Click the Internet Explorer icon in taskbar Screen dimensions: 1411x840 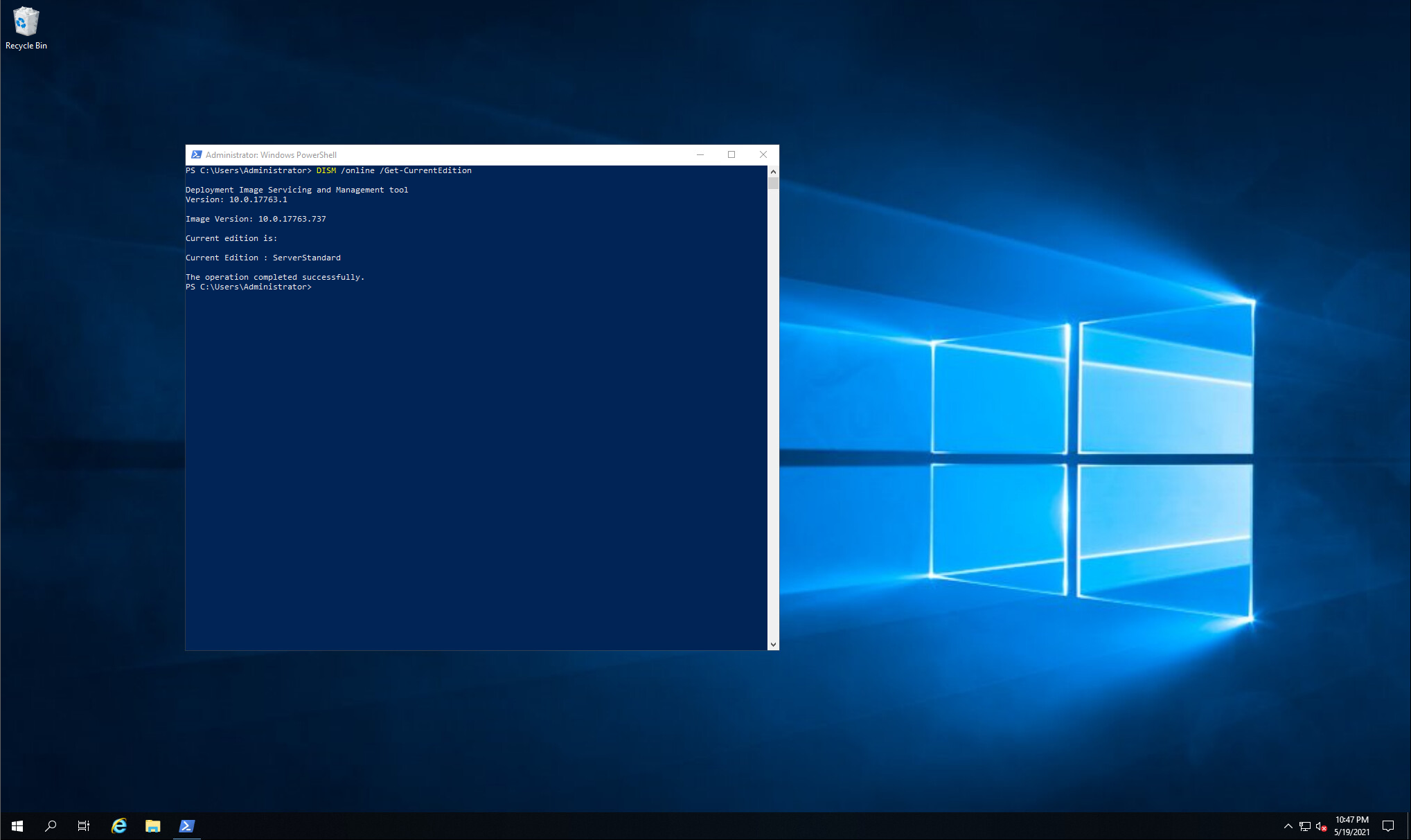pyautogui.click(x=120, y=825)
